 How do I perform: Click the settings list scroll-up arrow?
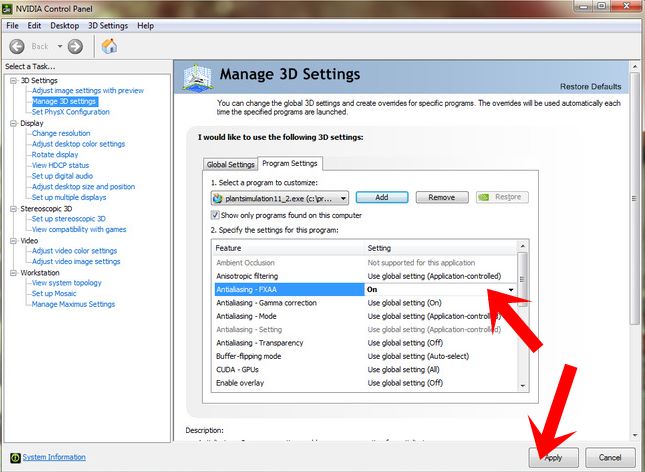pos(522,246)
